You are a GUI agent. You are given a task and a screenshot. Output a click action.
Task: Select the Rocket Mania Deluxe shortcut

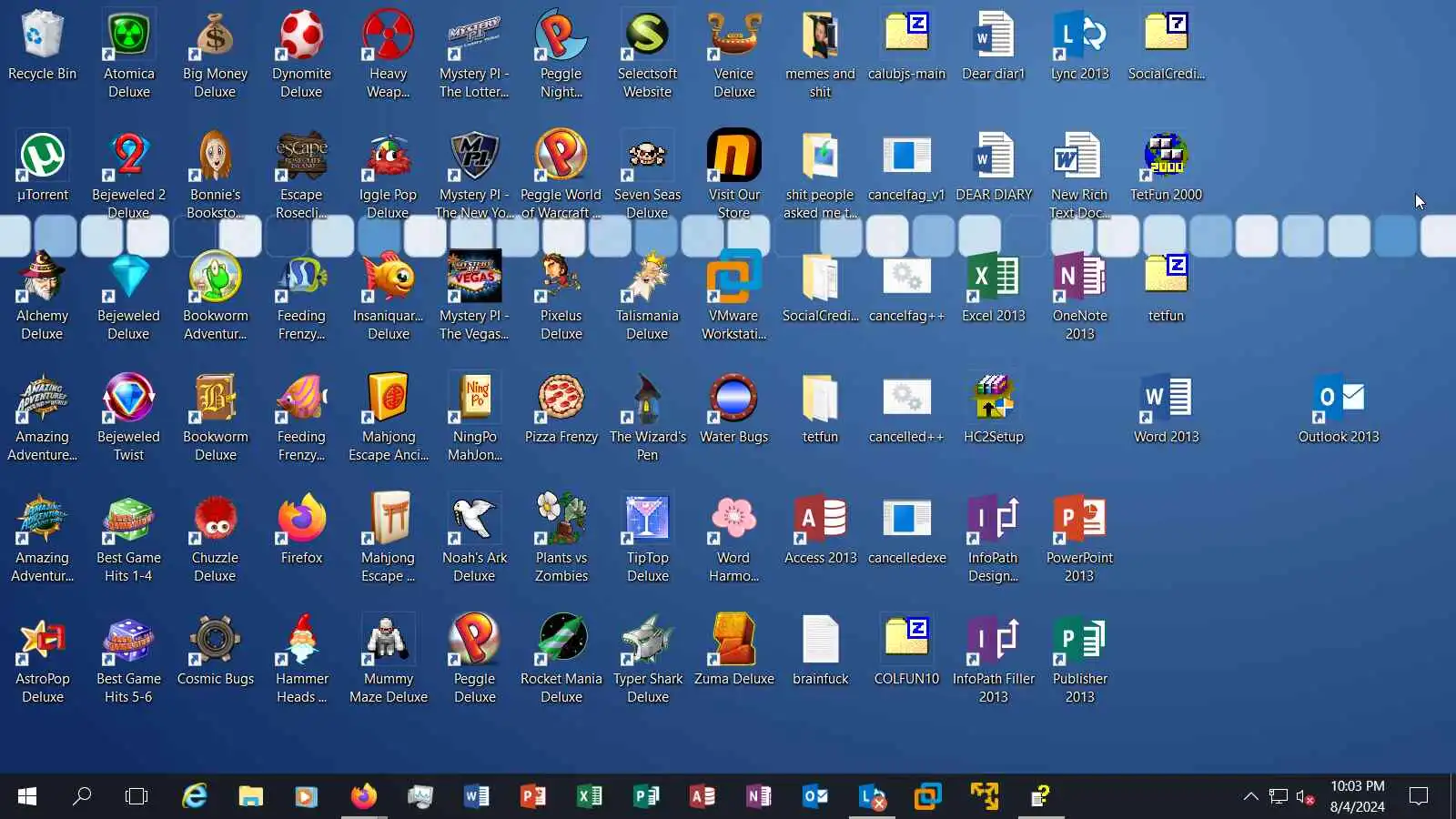tap(561, 658)
